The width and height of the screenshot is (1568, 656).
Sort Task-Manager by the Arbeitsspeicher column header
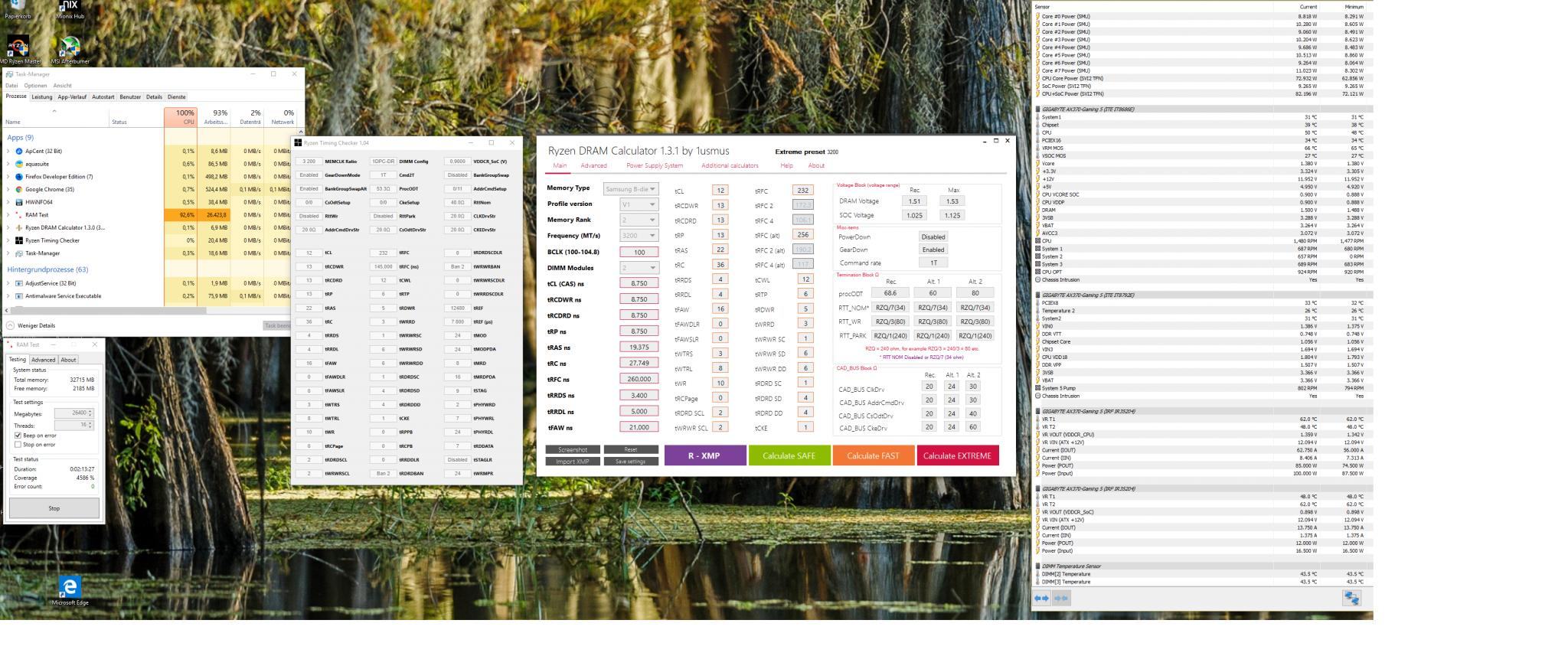click(214, 116)
